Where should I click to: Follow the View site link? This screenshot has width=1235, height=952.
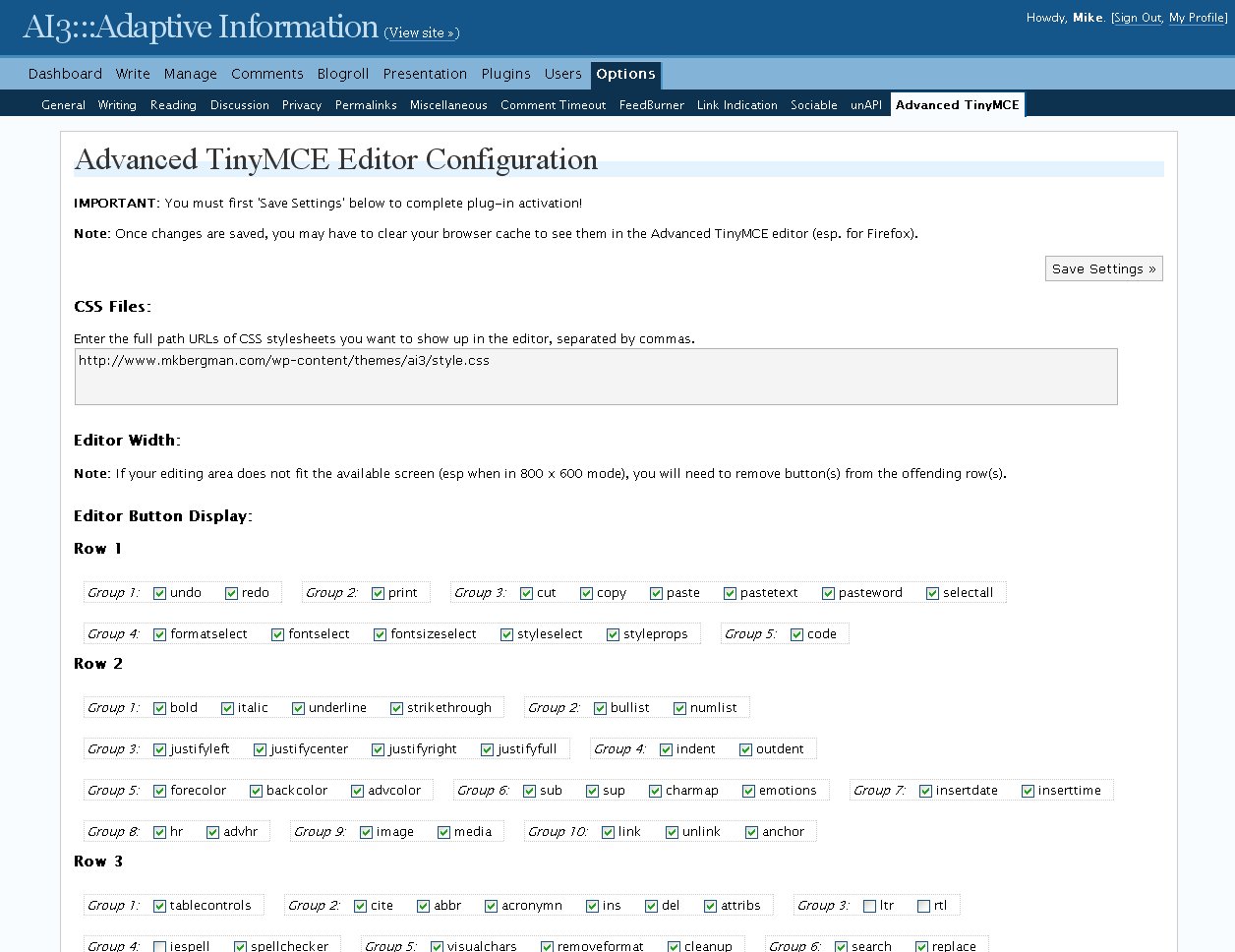(421, 32)
